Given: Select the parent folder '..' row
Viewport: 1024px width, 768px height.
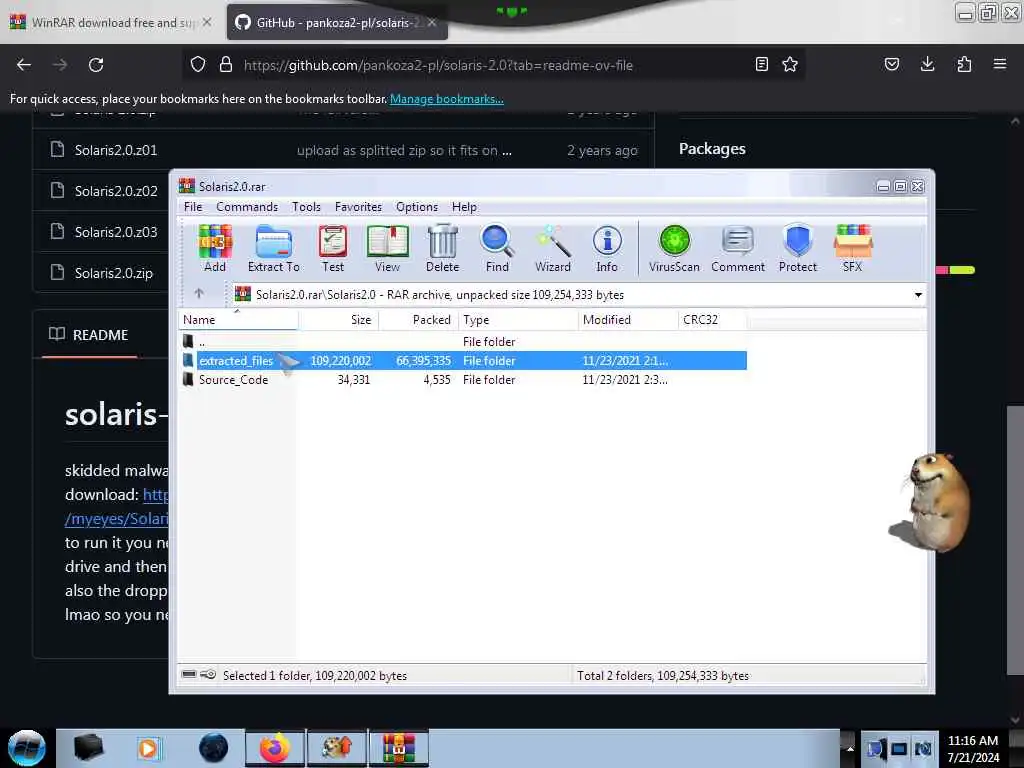Looking at the screenshot, I should click(x=462, y=342).
